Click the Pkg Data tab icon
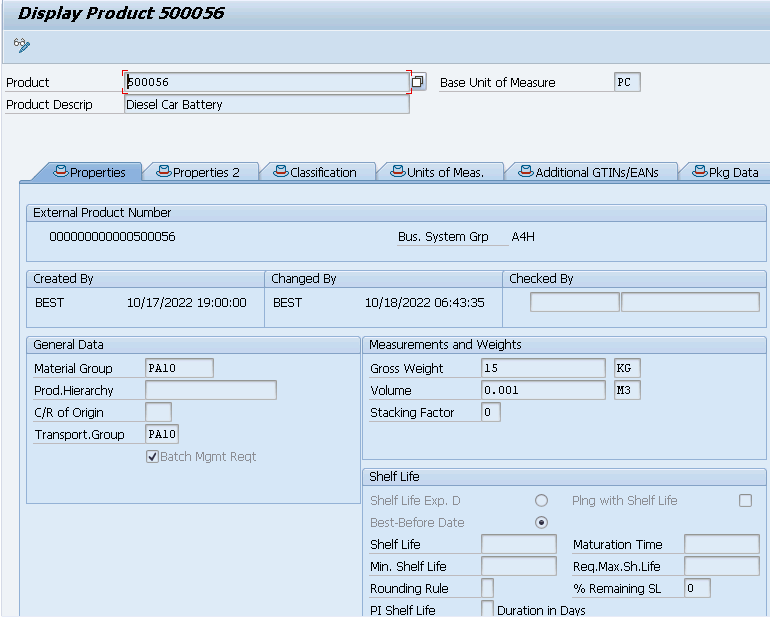This screenshot has height=620, width=770. click(699, 171)
